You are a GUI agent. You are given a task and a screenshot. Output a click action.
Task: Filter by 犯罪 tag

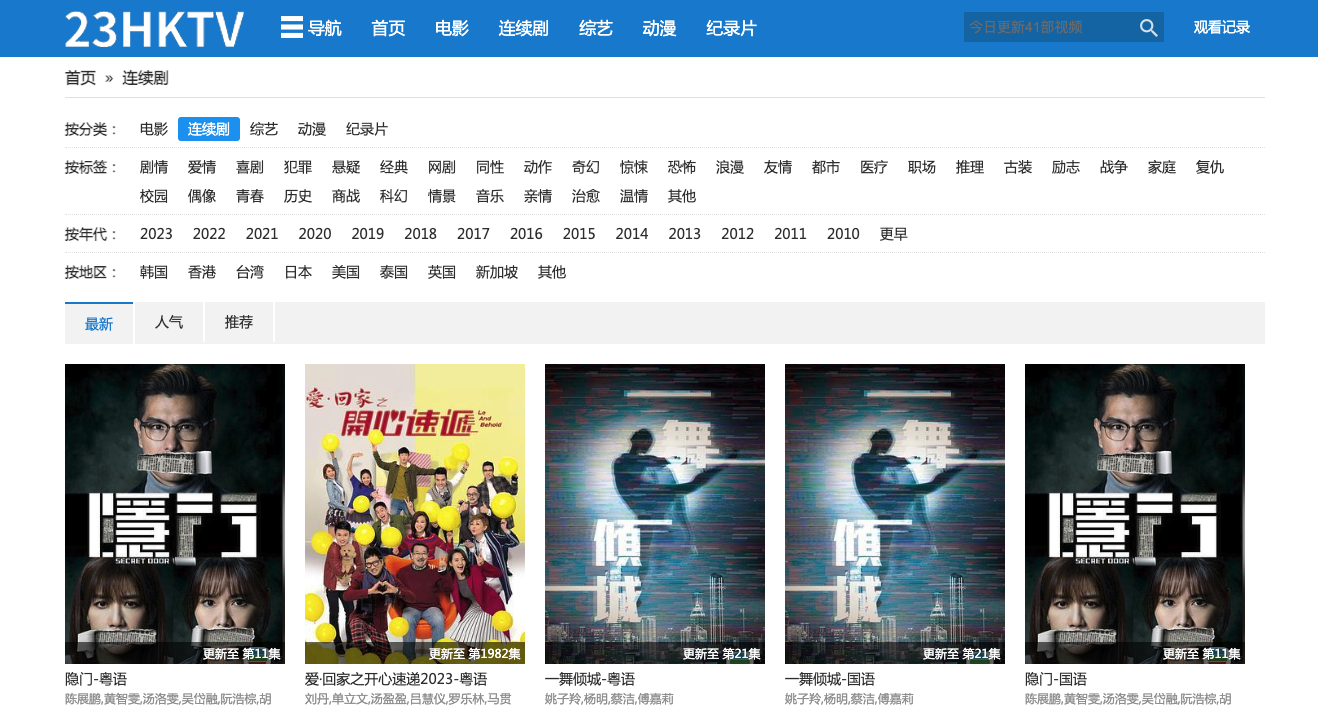tap(298, 167)
